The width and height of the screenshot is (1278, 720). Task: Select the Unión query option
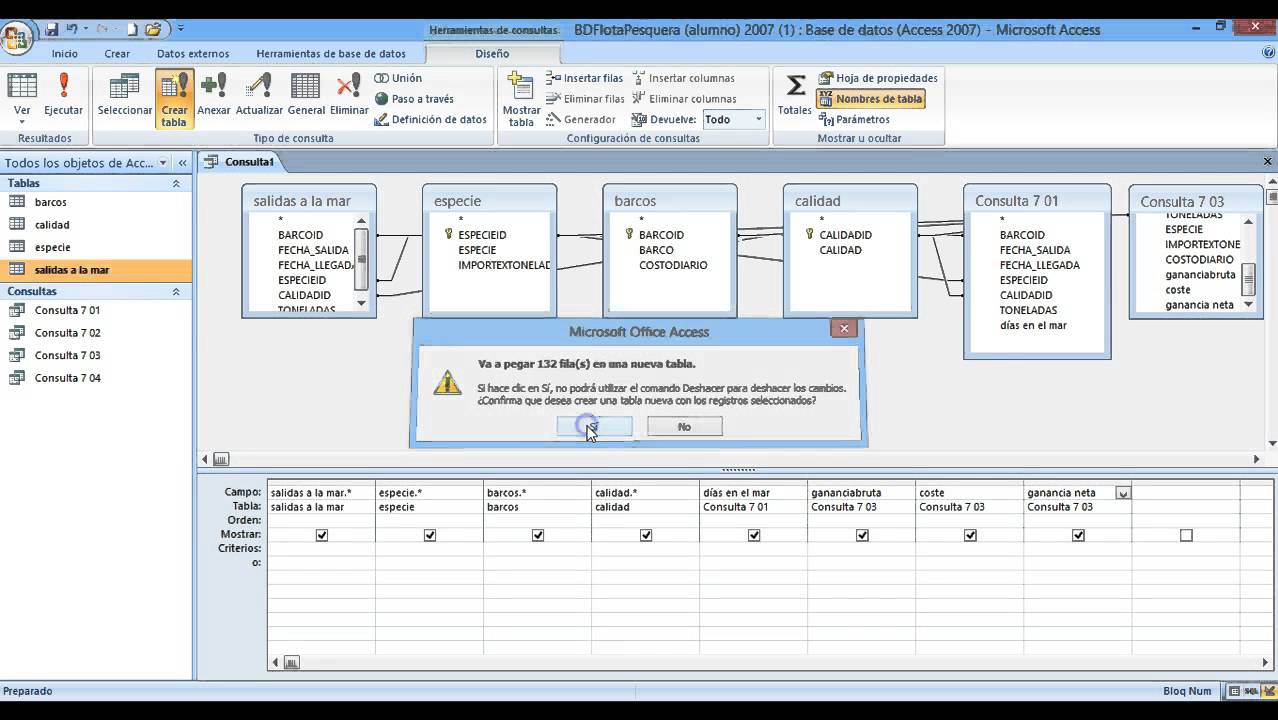tap(398, 78)
